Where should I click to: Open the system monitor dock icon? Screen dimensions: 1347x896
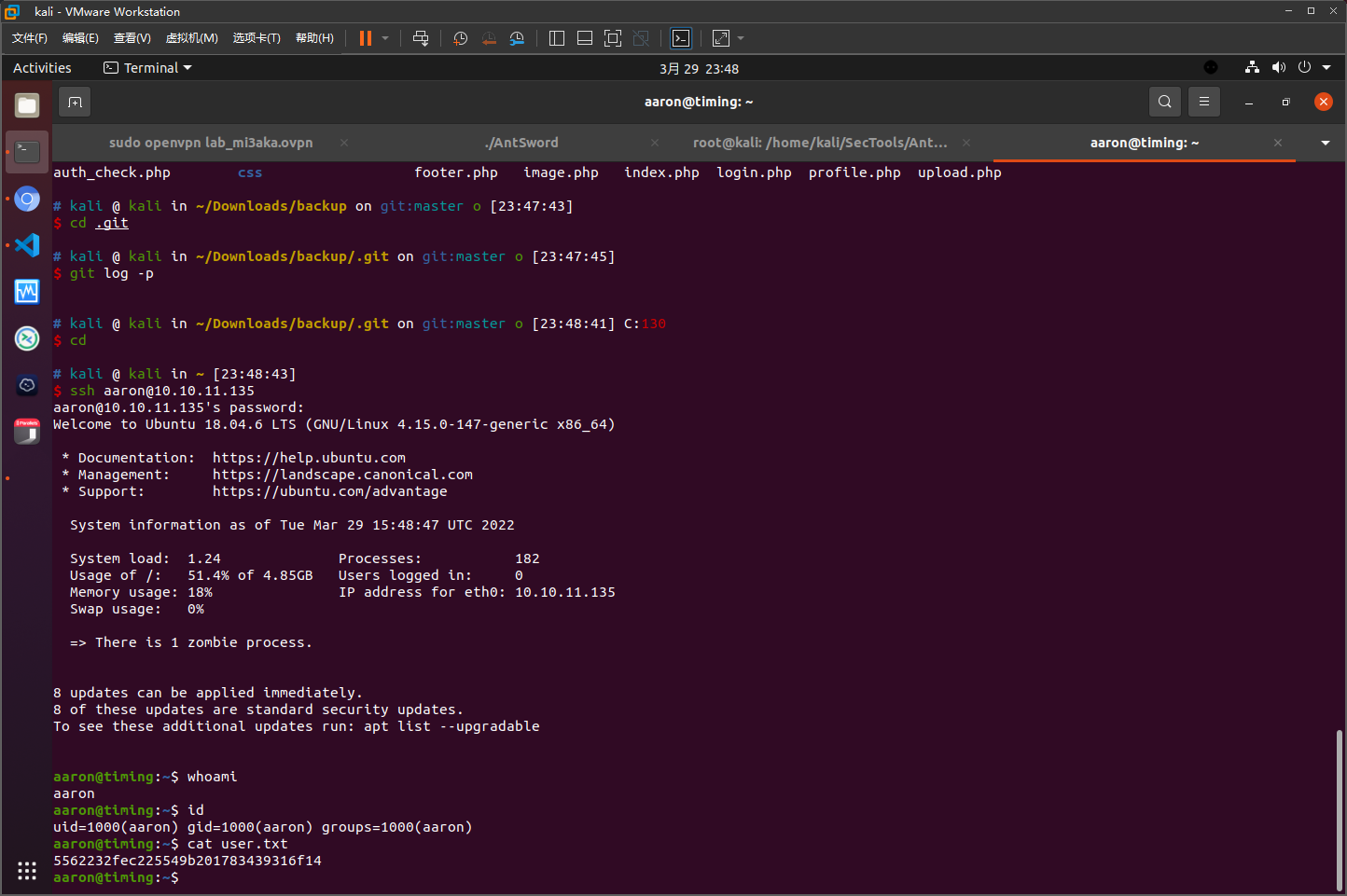[27, 292]
